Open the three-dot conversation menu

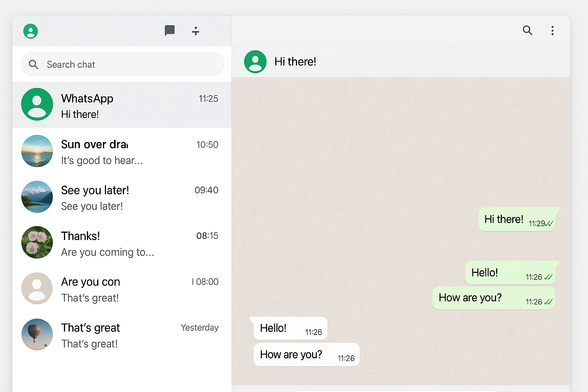click(552, 31)
